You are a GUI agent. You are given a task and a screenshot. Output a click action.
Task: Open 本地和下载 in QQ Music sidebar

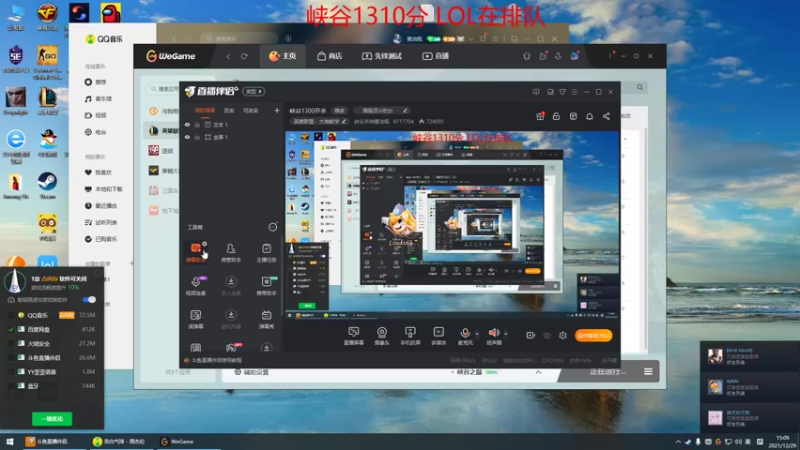click(x=104, y=189)
